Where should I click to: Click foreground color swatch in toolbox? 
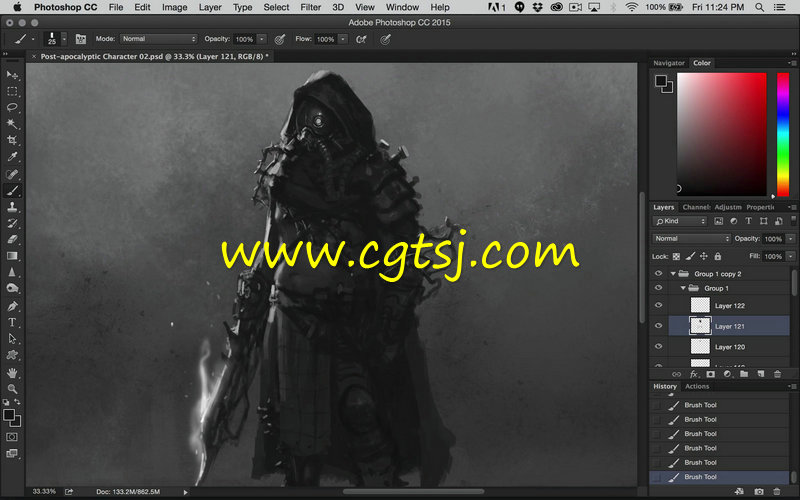9,415
